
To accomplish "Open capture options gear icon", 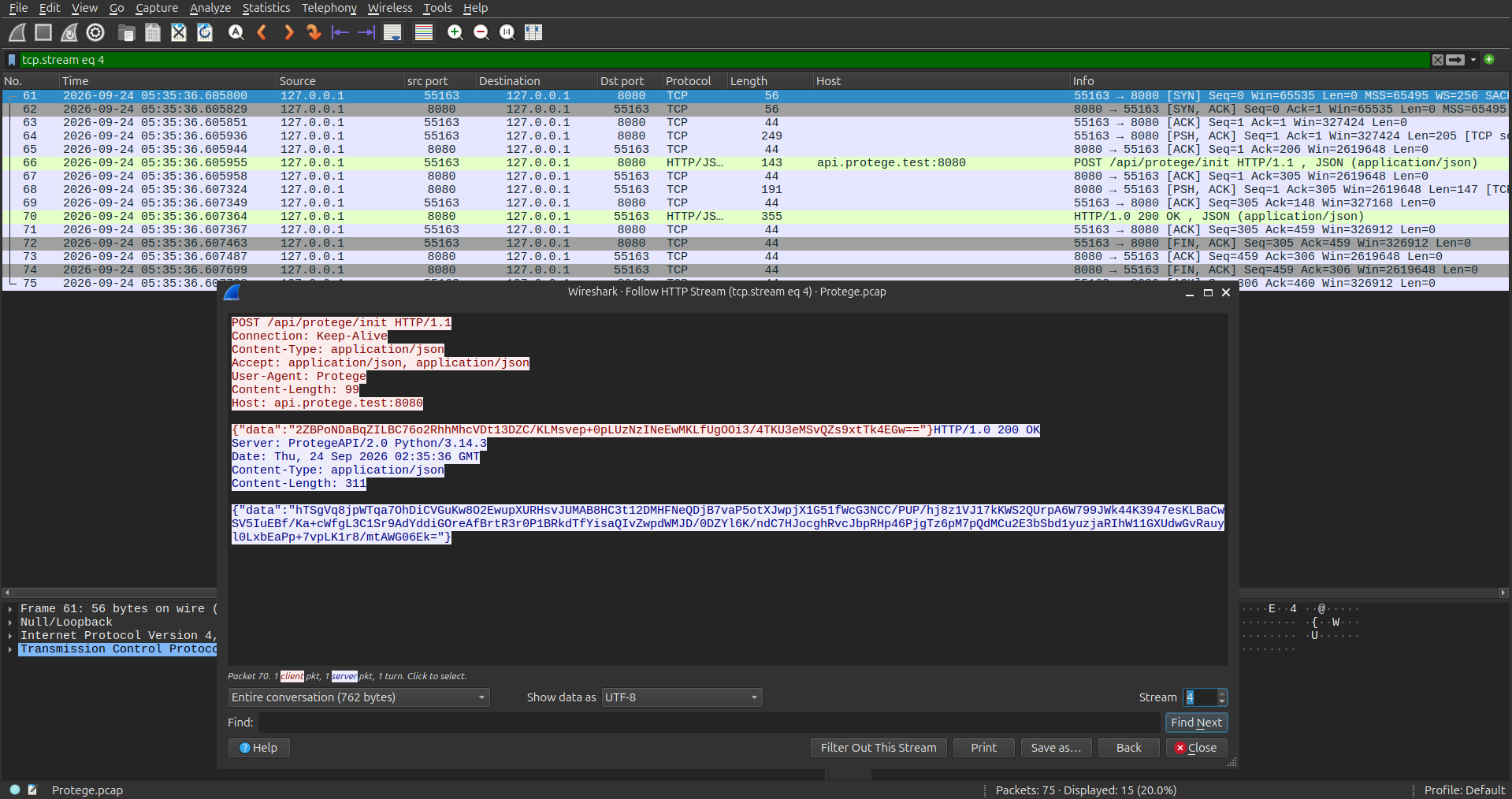I will click(x=95, y=32).
